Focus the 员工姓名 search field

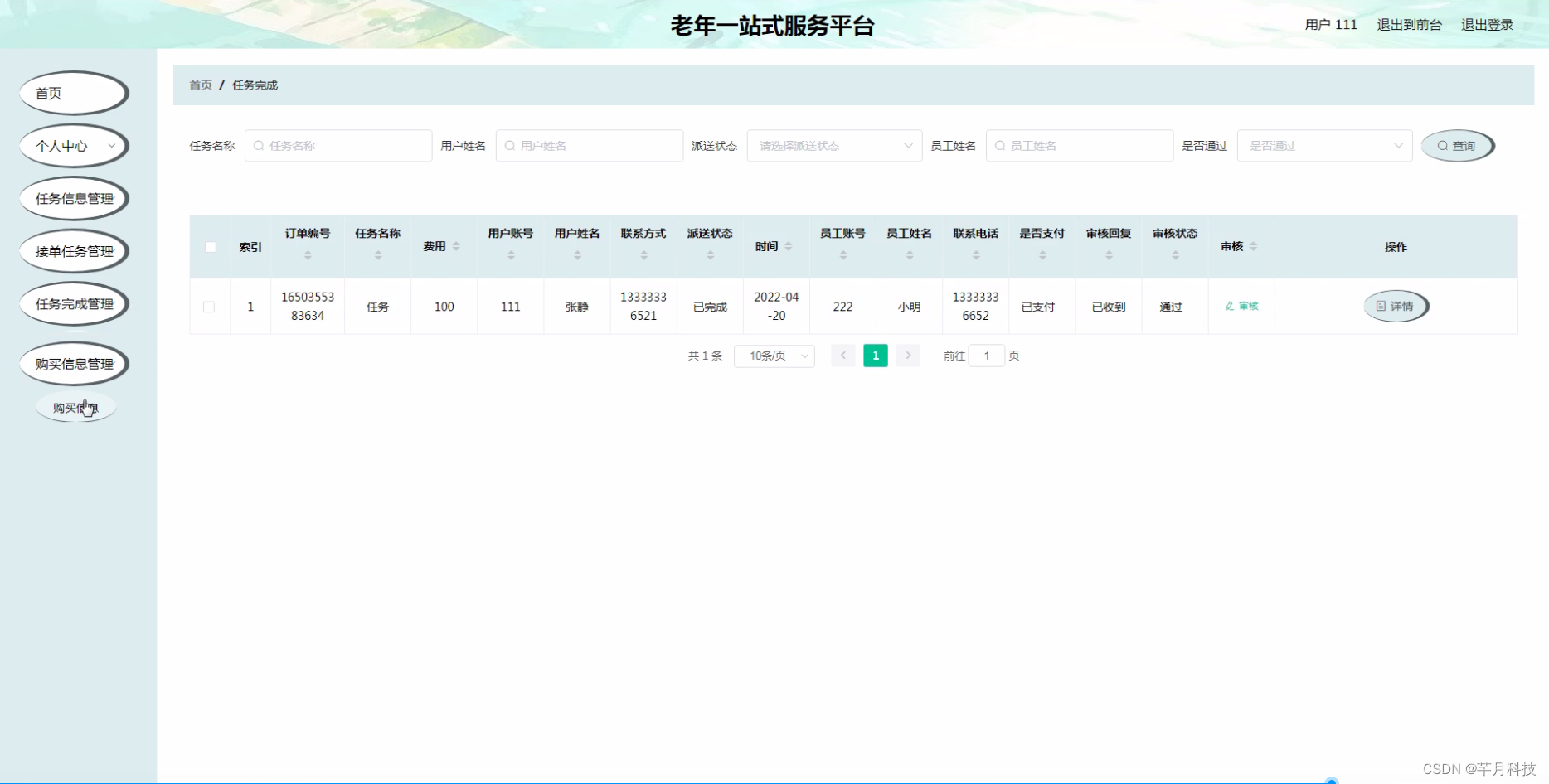point(1080,146)
